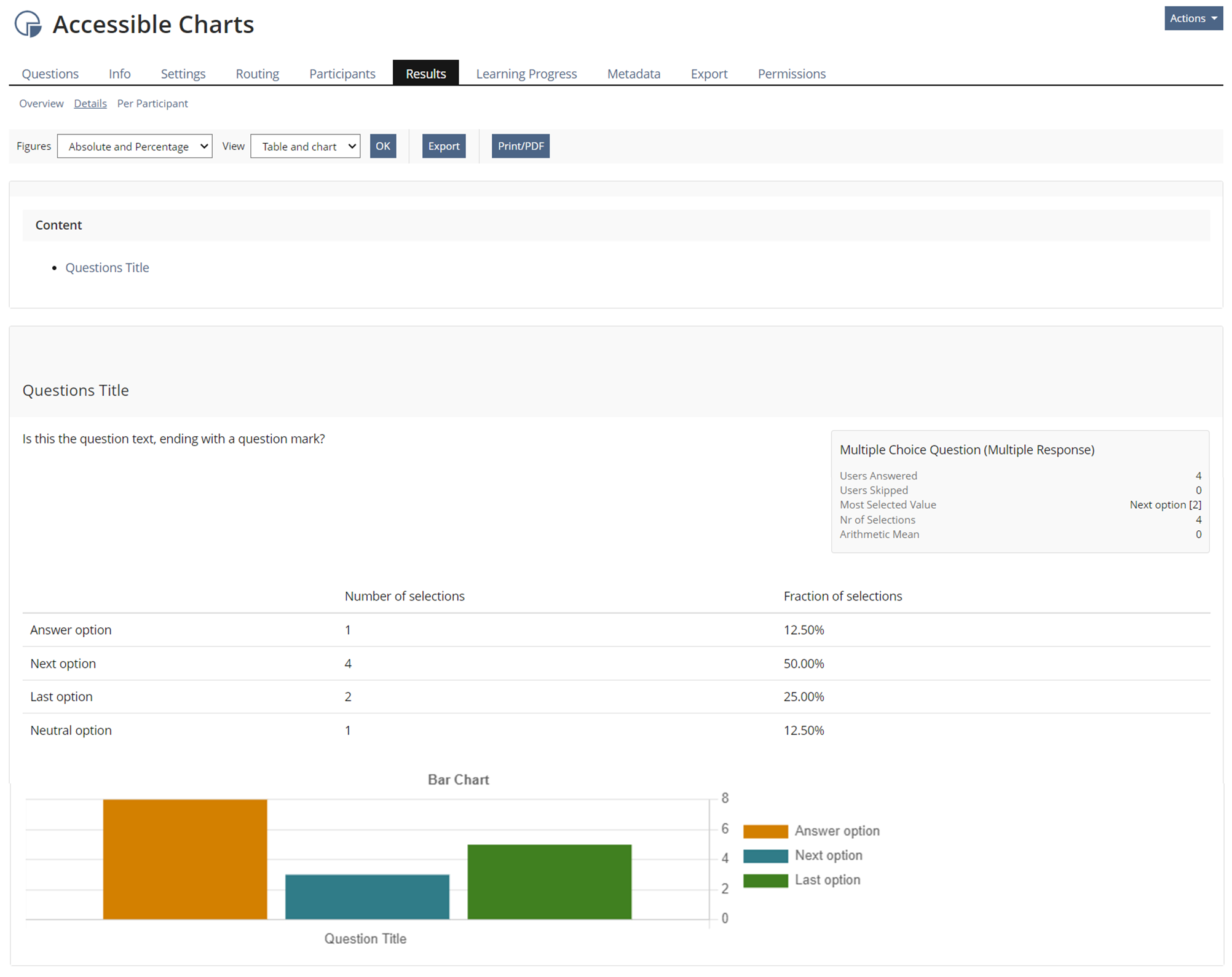Click the Settings tab

[x=183, y=73]
